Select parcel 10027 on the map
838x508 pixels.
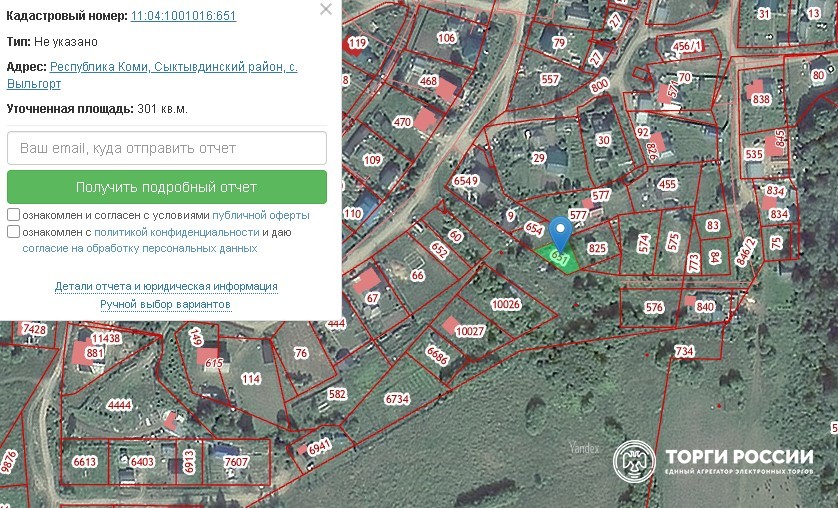pos(469,331)
